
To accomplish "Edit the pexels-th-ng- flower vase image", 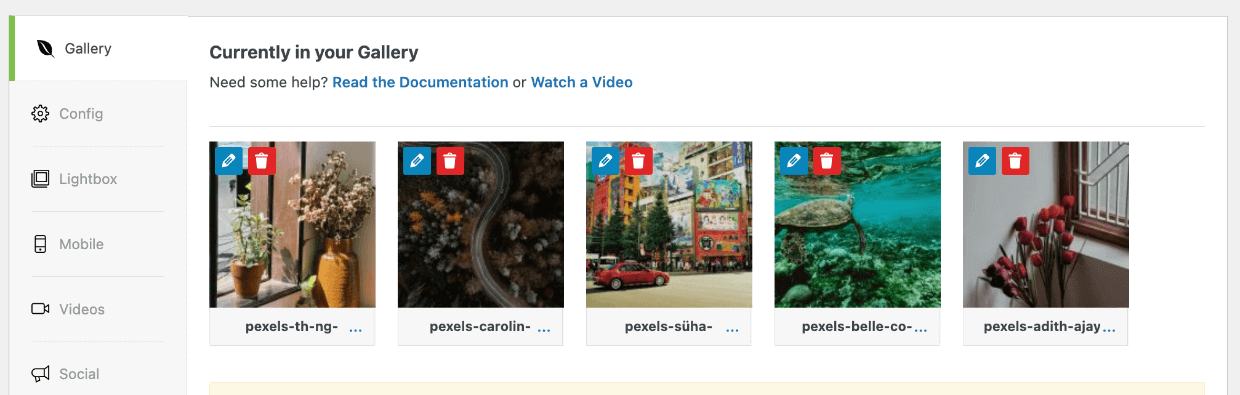I will point(229,160).
